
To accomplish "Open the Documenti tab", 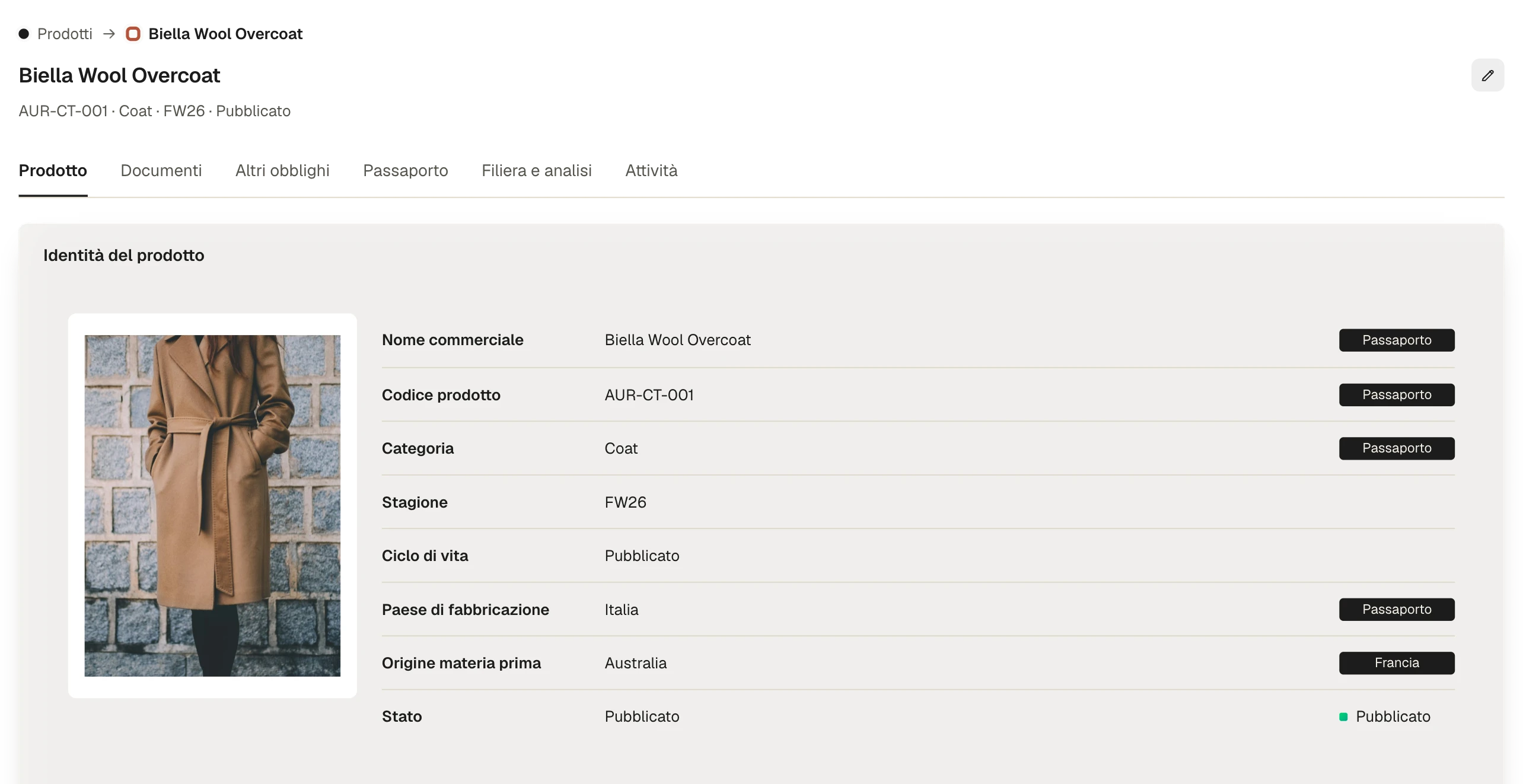I will pos(161,171).
